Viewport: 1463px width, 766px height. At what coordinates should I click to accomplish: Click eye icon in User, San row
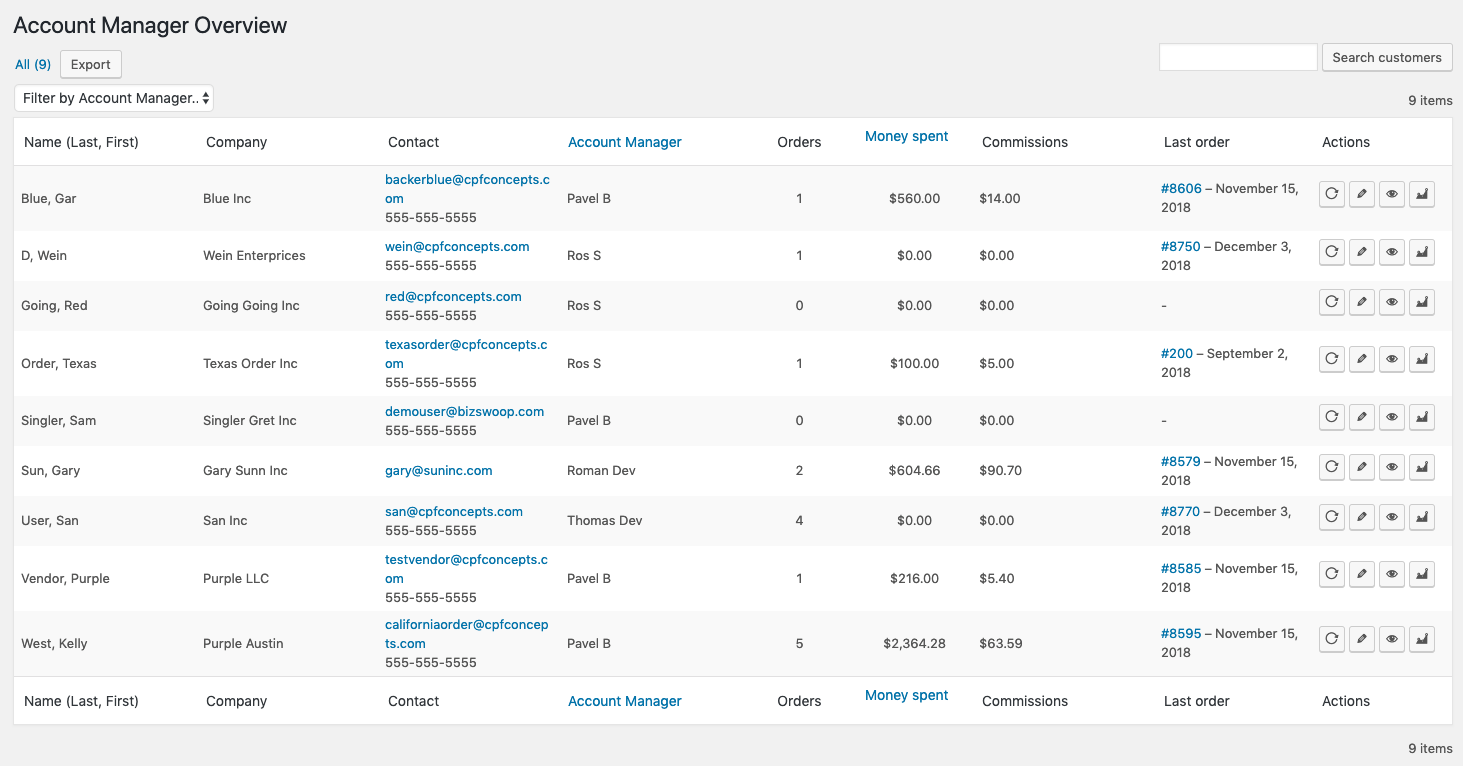(1391, 517)
